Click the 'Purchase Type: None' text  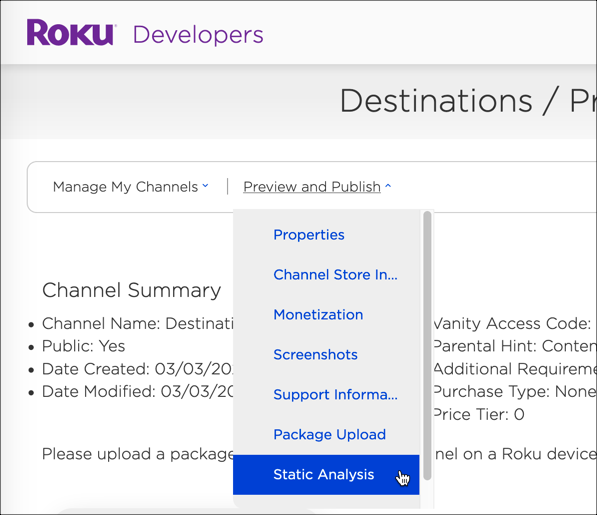pos(515,392)
